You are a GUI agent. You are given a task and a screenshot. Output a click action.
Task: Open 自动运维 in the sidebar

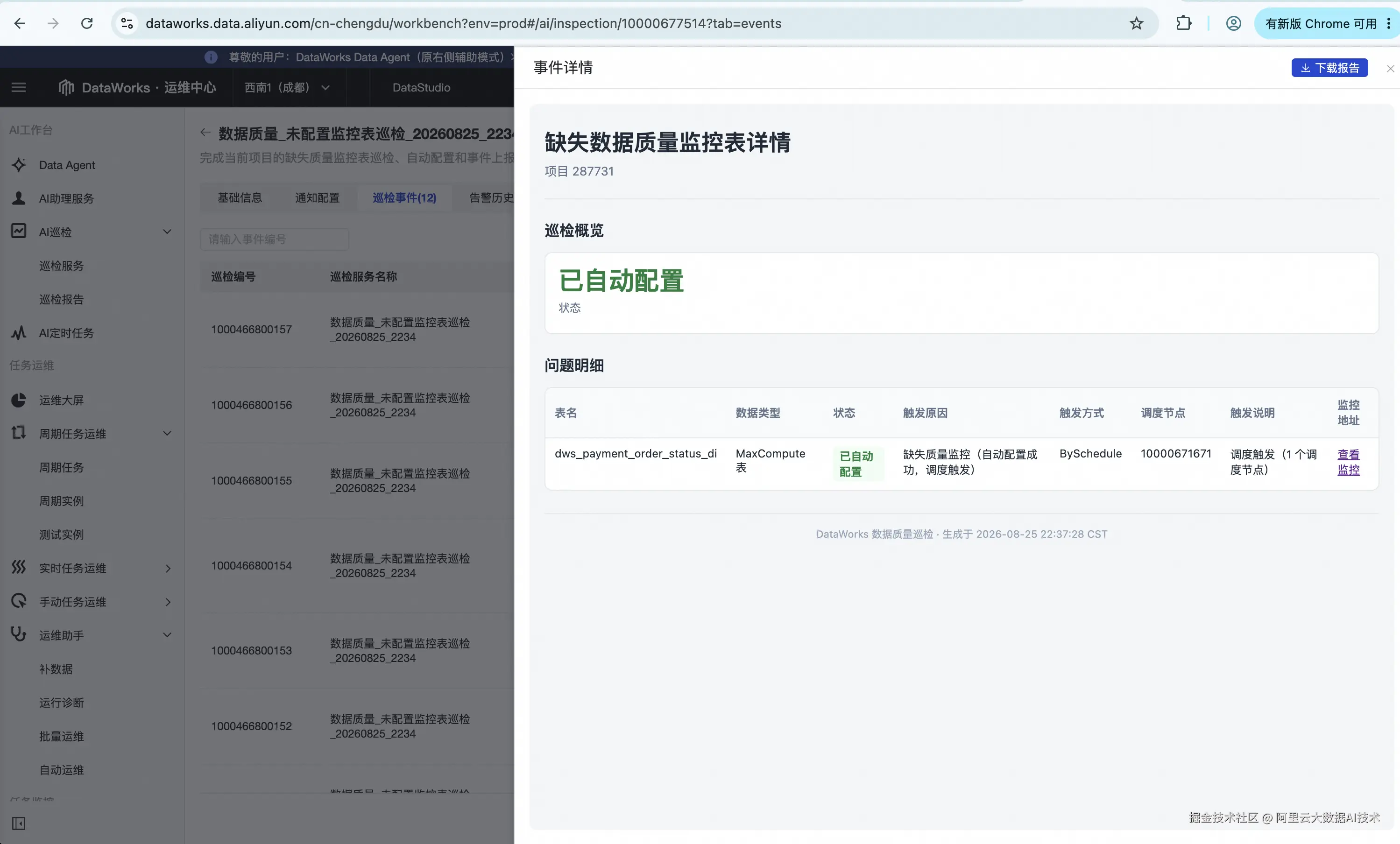click(61, 770)
